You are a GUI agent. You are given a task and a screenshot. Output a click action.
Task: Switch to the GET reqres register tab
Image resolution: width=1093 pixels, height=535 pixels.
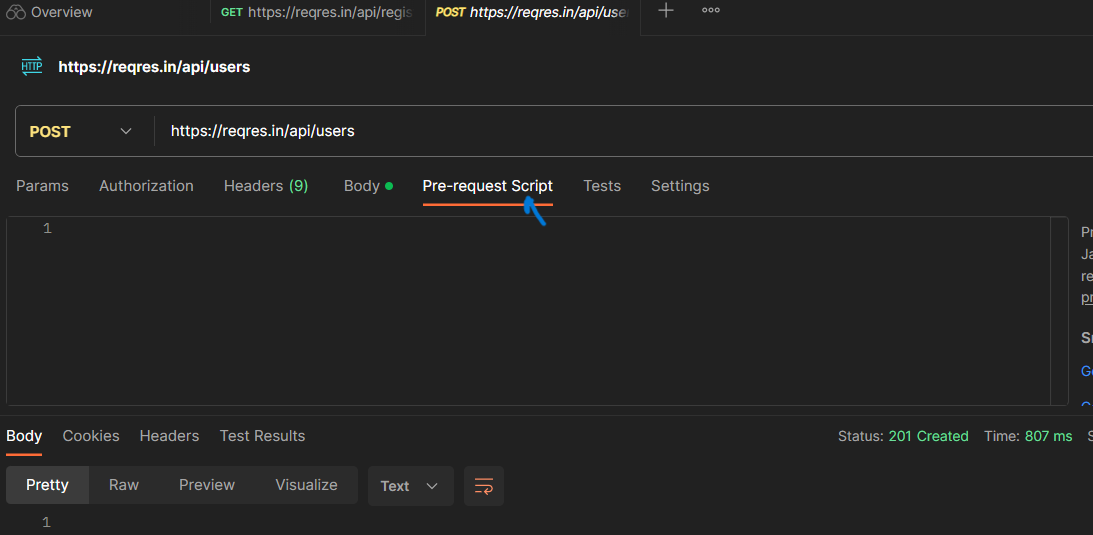[x=318, y=12]
